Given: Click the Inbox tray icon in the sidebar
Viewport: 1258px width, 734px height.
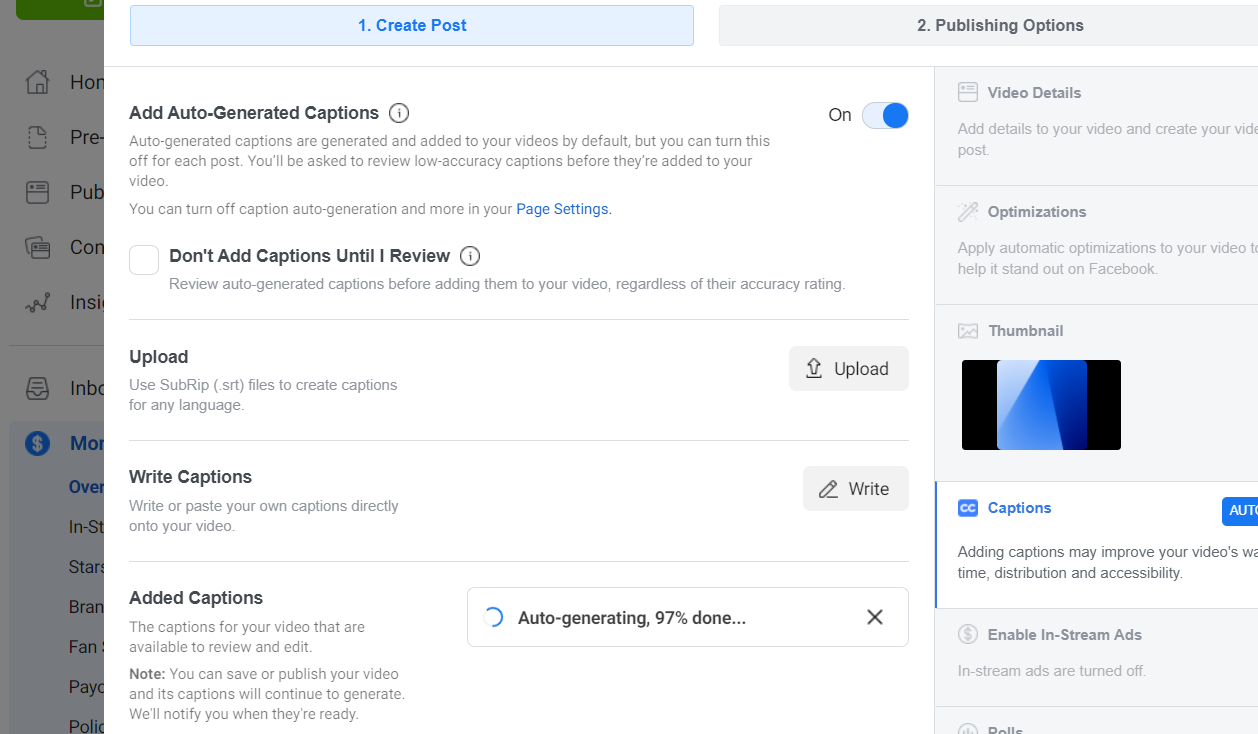Looking at the screenshot, I should [37, 388].
